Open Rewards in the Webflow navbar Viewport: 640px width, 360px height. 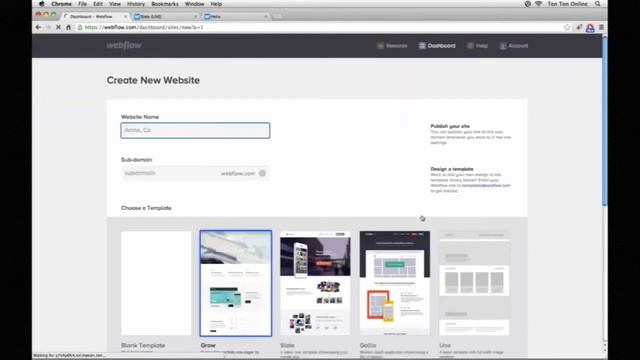pyautogui.click(x=392, y=46)
